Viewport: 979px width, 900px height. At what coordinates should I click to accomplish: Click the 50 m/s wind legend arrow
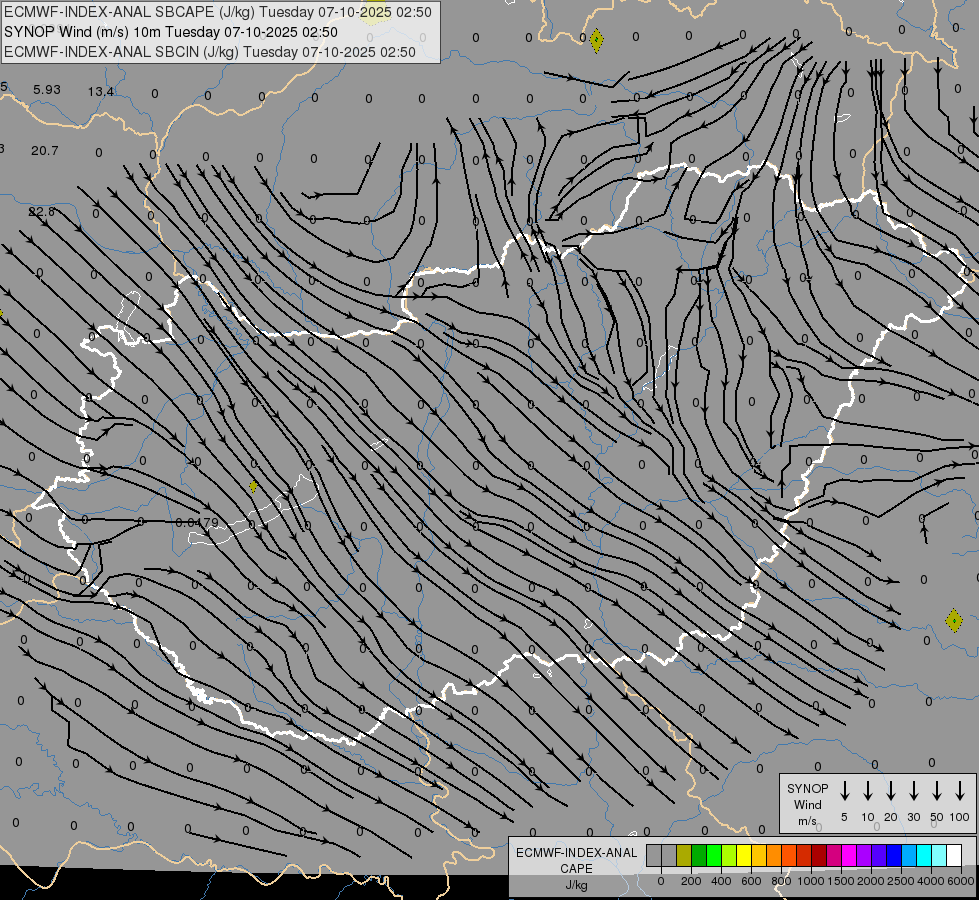936,791
